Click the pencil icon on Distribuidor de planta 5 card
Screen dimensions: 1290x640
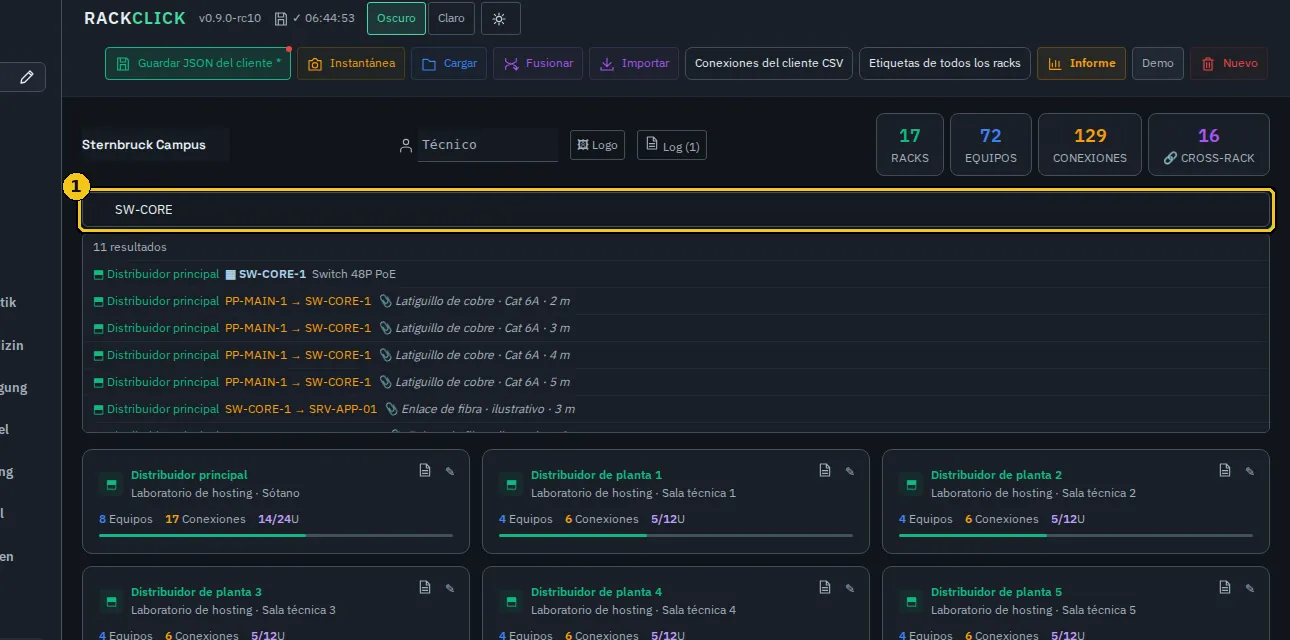(x=1250, y=588)
